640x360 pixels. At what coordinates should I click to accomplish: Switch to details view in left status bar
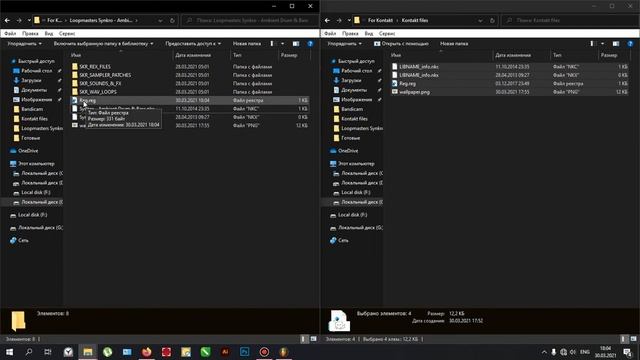coord(303,339)
